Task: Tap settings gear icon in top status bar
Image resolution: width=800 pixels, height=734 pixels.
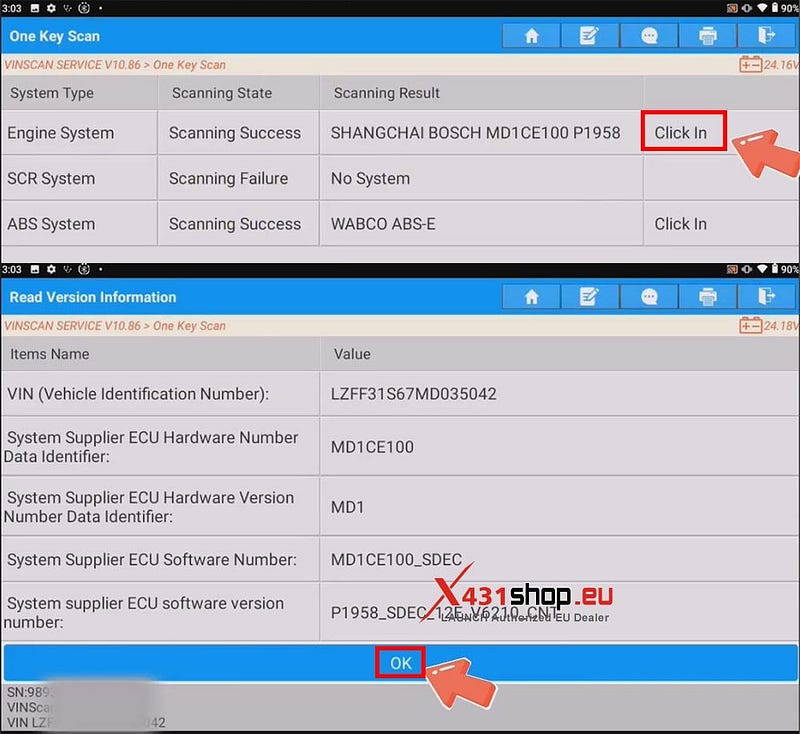Action: pos(51,8)
